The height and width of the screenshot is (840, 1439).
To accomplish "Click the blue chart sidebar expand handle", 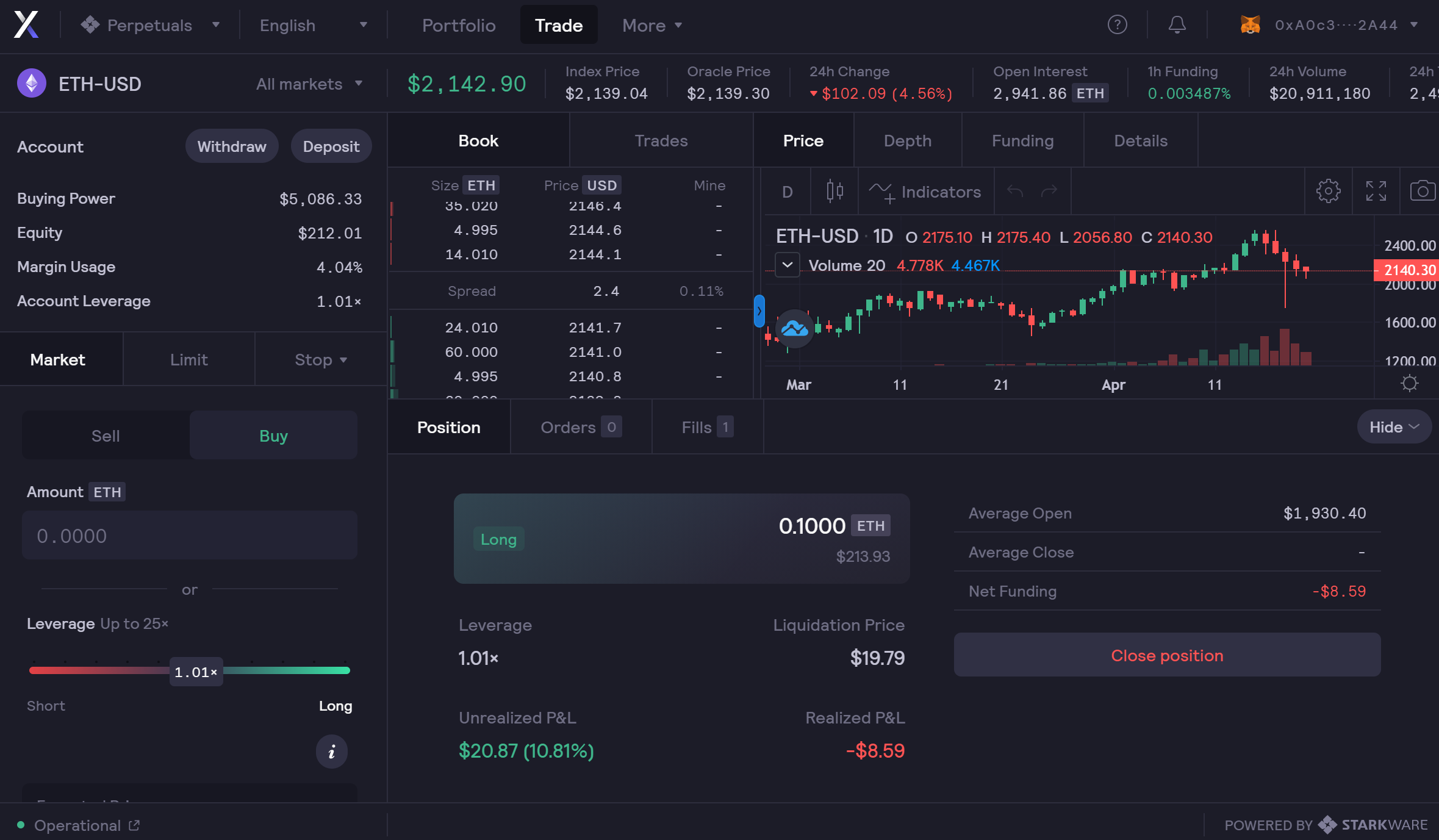I will tap(759, 311).
